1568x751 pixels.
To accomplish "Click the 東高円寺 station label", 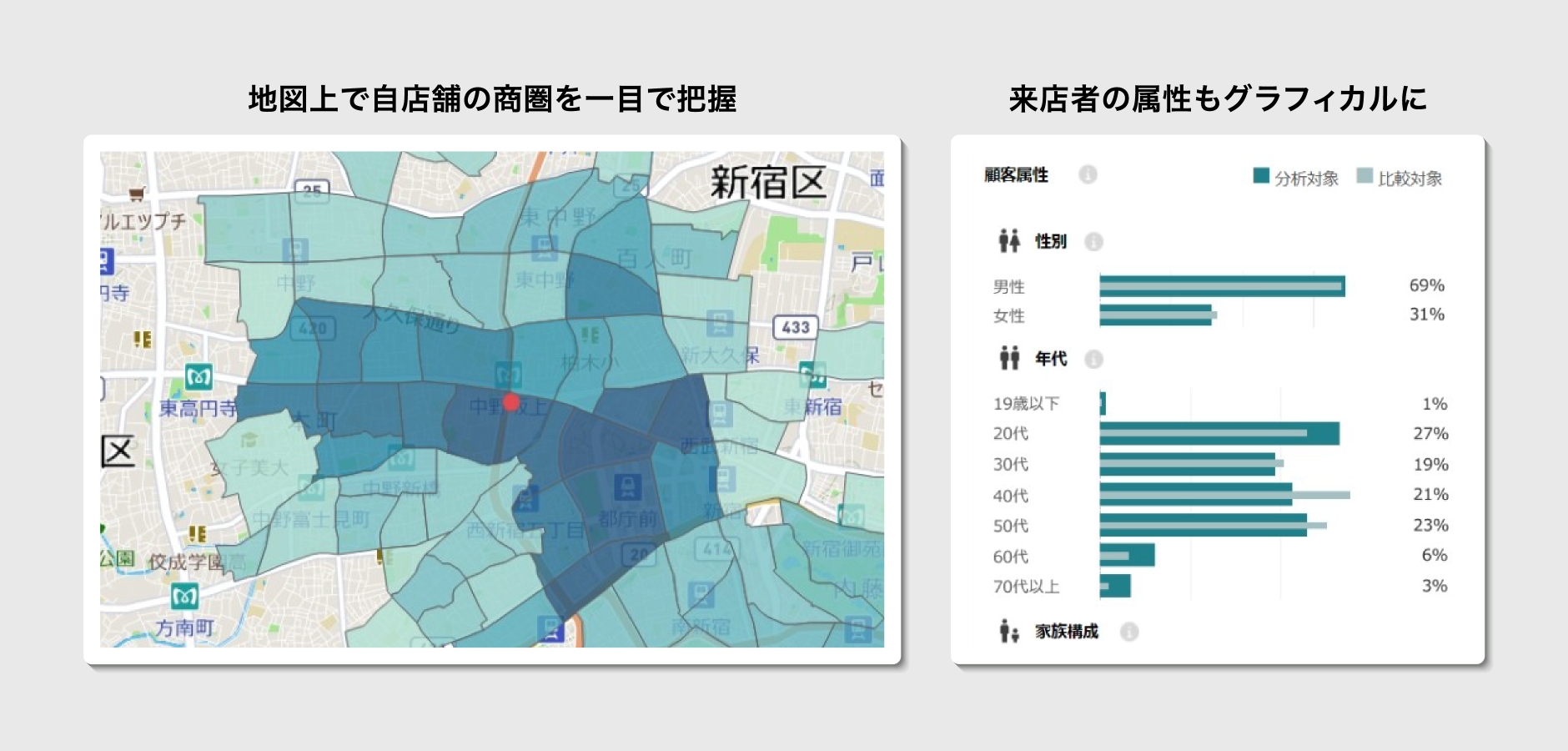I will click(198, 409).
